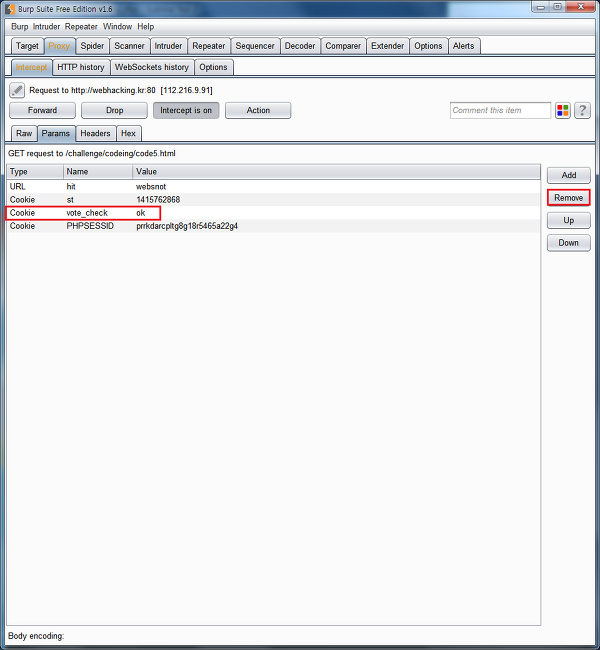This screenshot has height=650, width=600.
Task: Switch to the Extender tab
Action: tap(387, 46)
